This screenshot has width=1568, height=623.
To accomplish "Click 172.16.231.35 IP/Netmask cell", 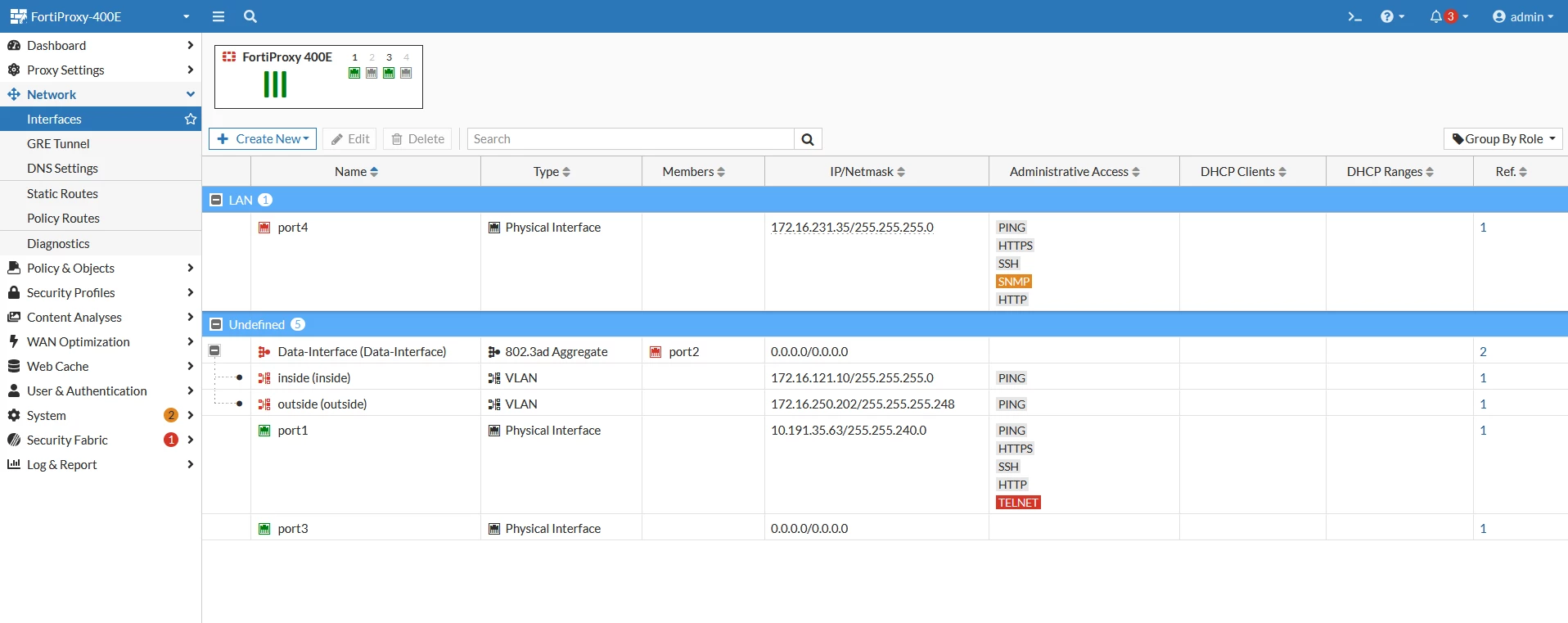I will [x=852, y=228].
